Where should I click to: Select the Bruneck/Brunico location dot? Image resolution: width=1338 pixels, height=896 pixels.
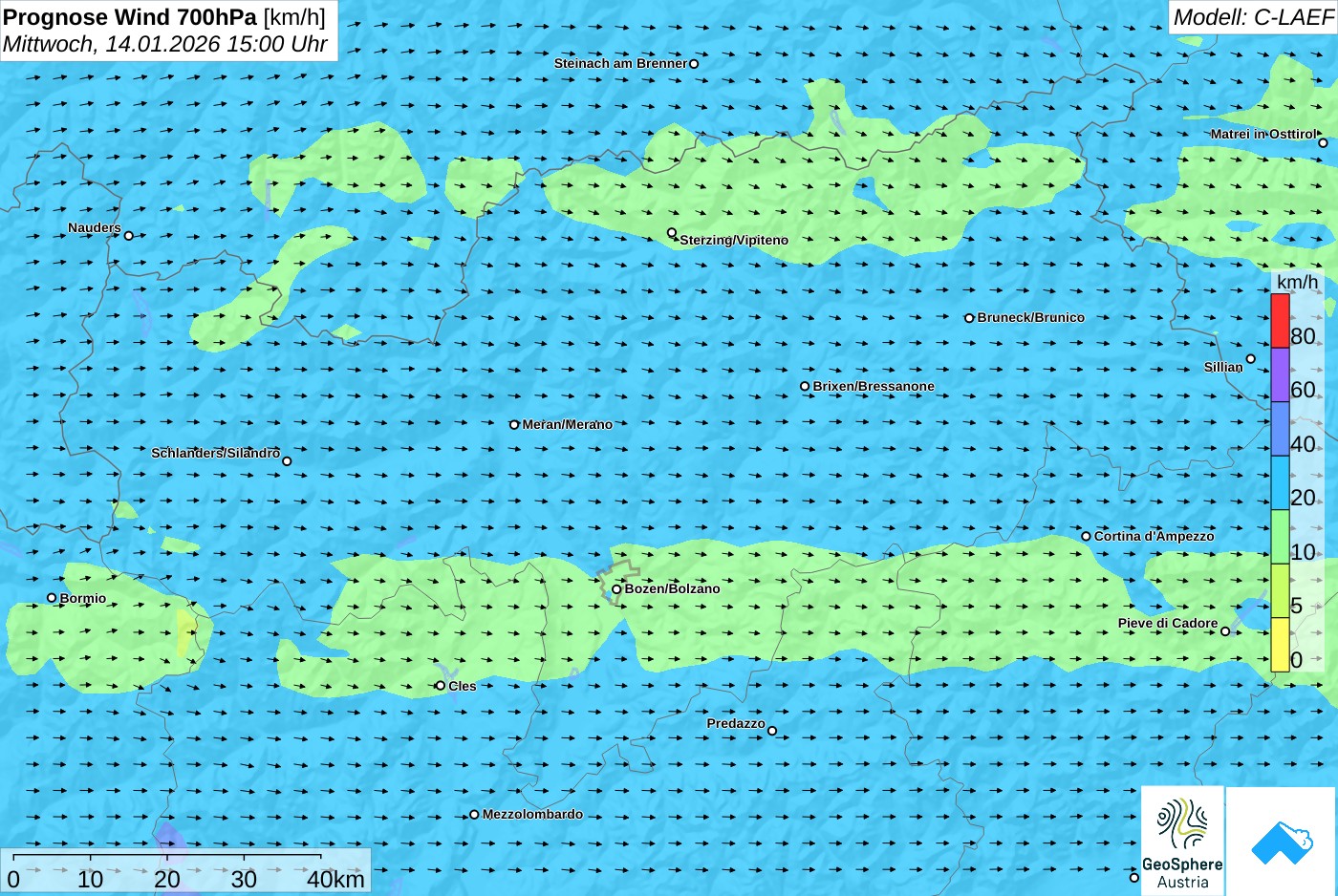969,318
